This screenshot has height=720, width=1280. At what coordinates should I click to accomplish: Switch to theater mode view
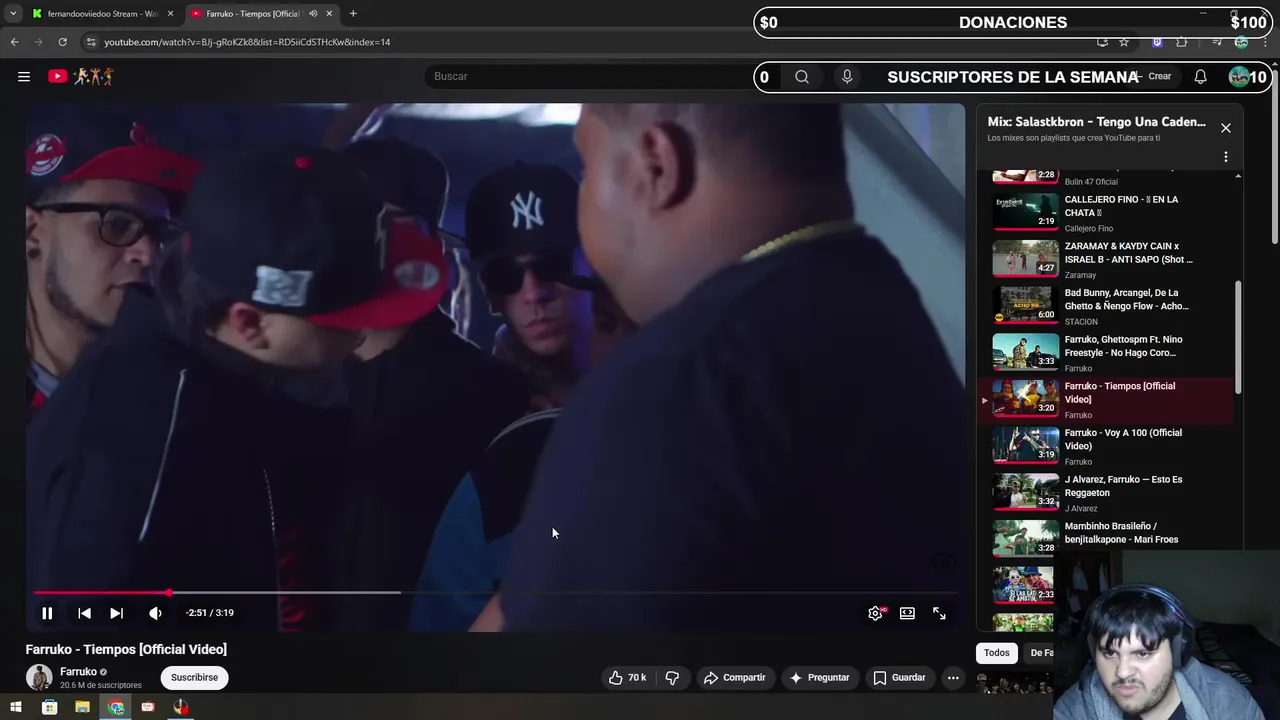coord(907,613)
